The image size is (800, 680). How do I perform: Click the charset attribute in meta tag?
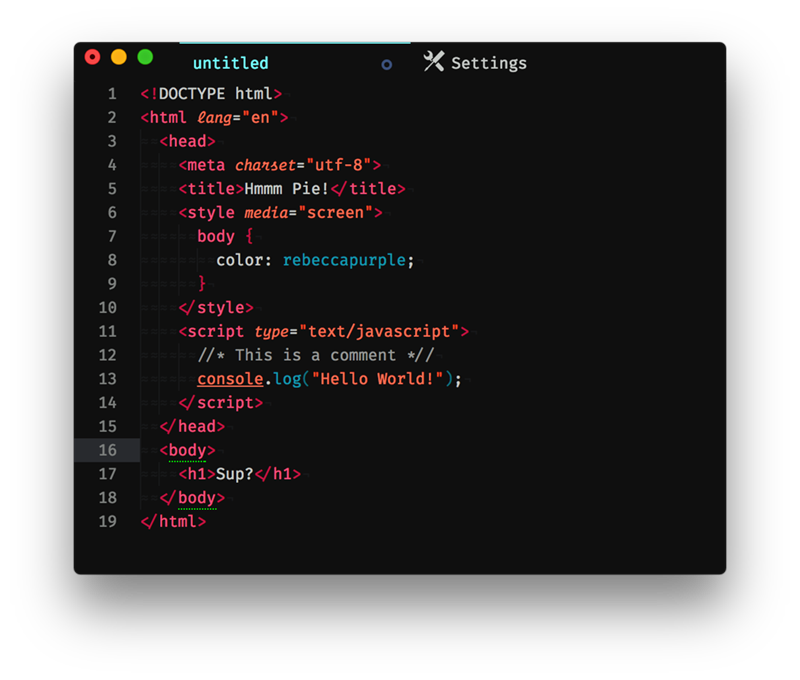265,165
